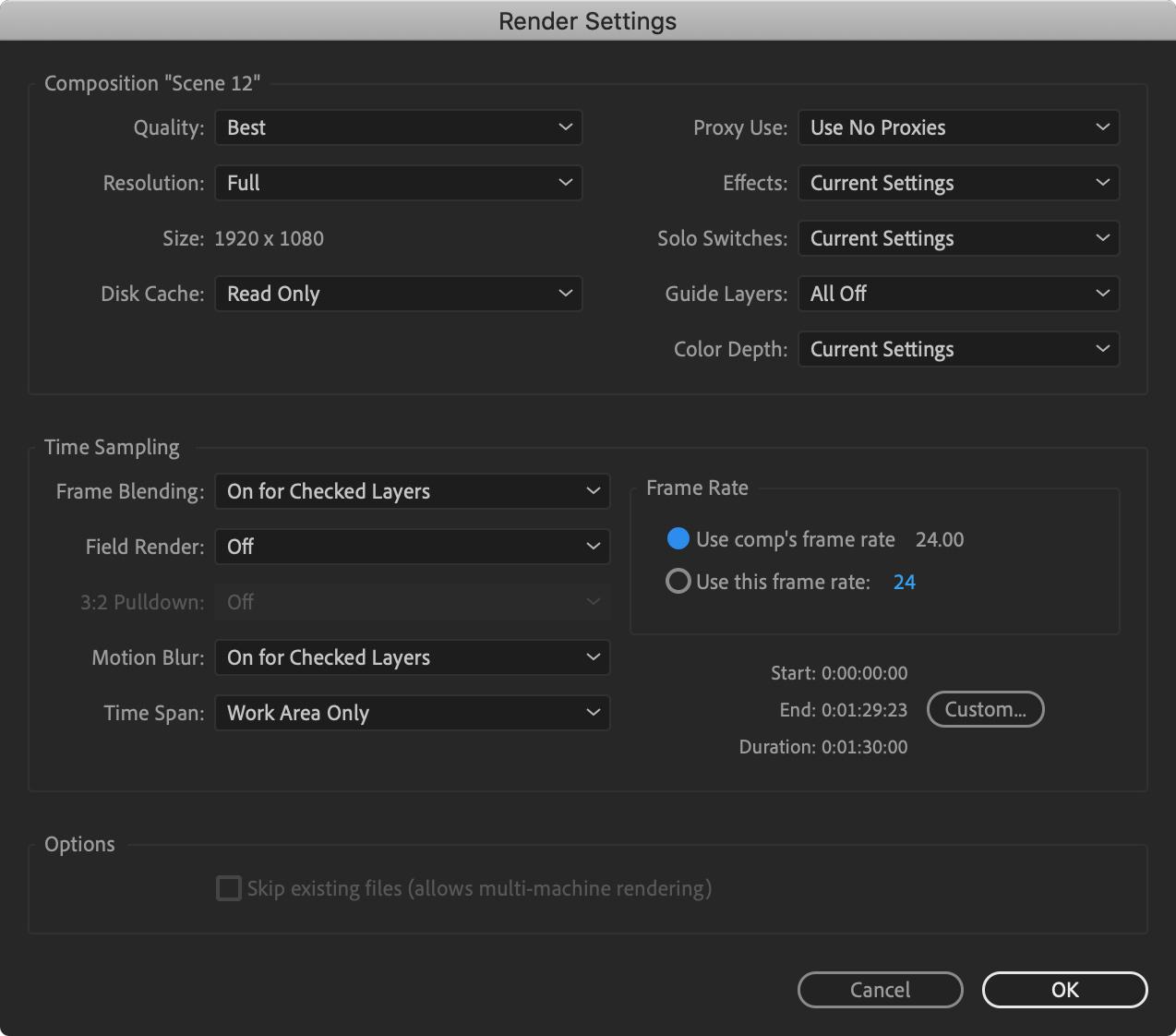Screen dimensions: 1176x1036
Task: Click the blue frame rate value 24
Action: click(905, 582)
